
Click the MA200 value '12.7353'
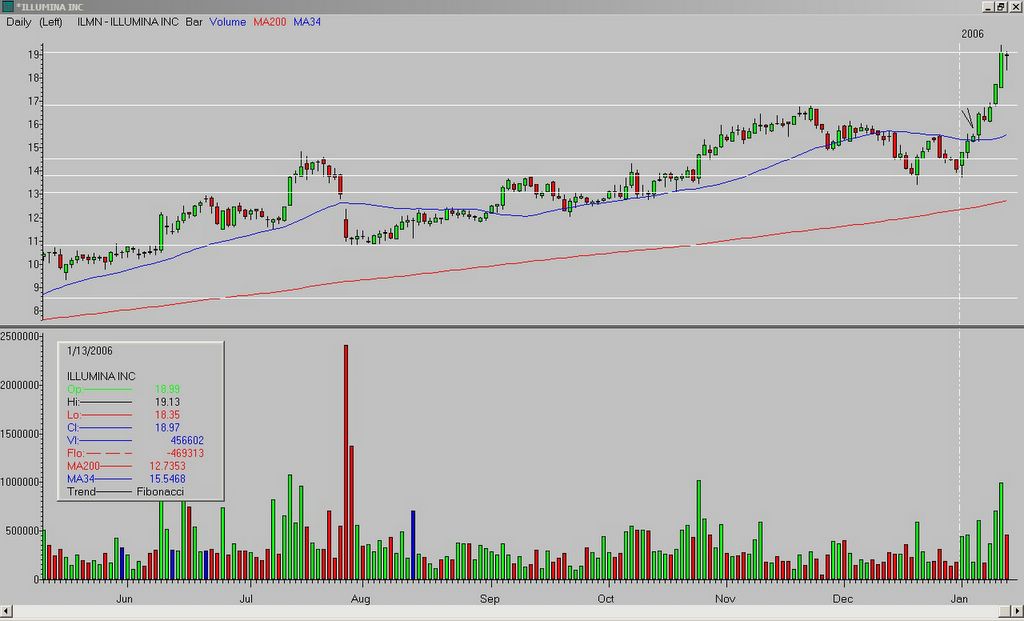[x=168, y=467]
